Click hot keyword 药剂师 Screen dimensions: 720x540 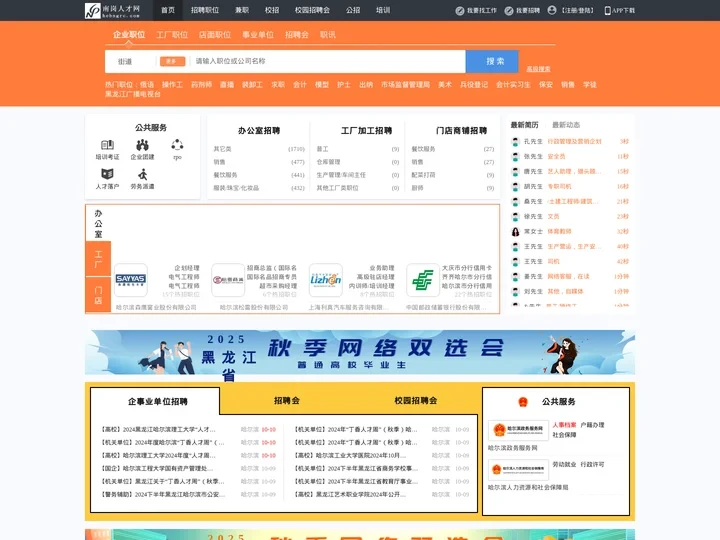pos(202,84)
